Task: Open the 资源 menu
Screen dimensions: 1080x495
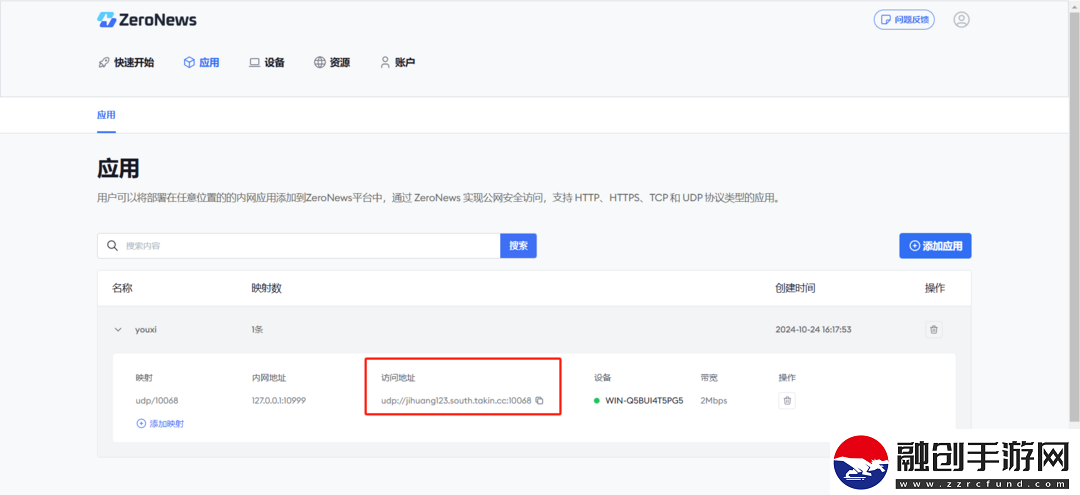Action: [332, 63]
